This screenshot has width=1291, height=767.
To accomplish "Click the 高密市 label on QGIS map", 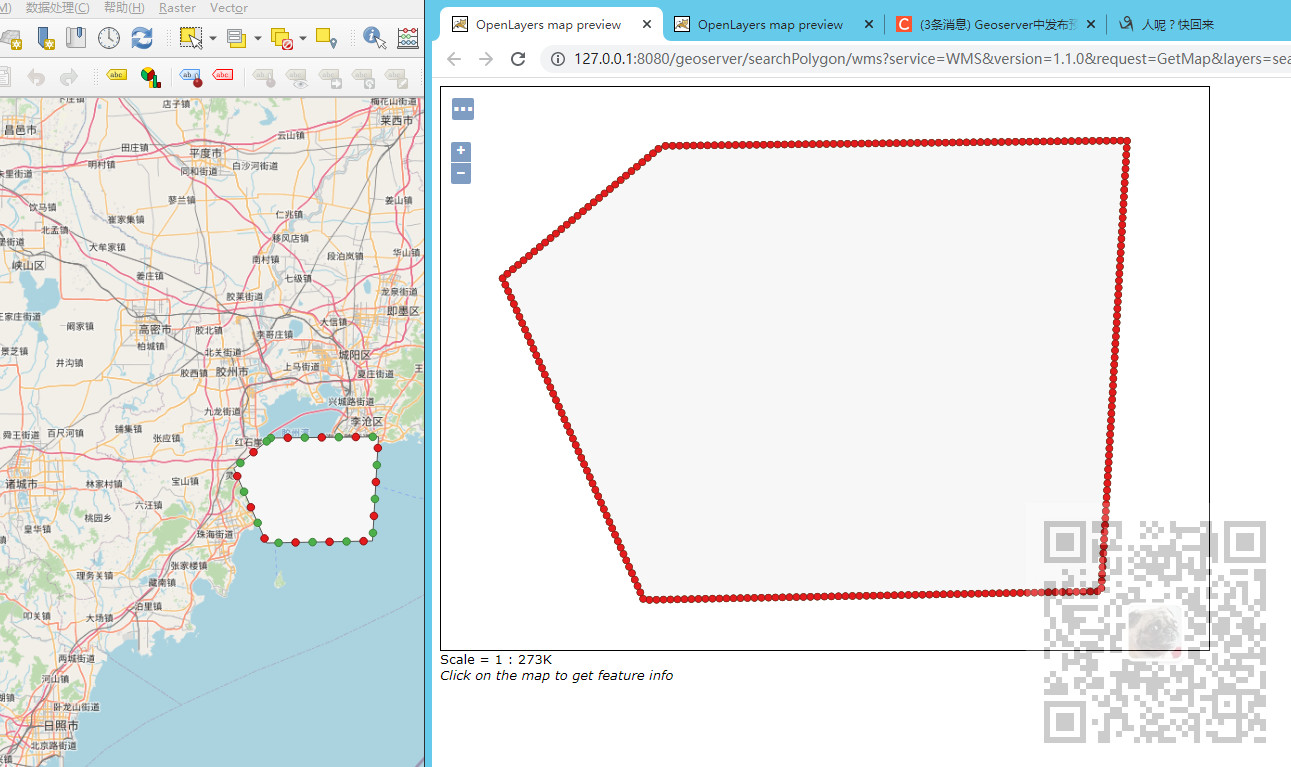I will (155, 330).
